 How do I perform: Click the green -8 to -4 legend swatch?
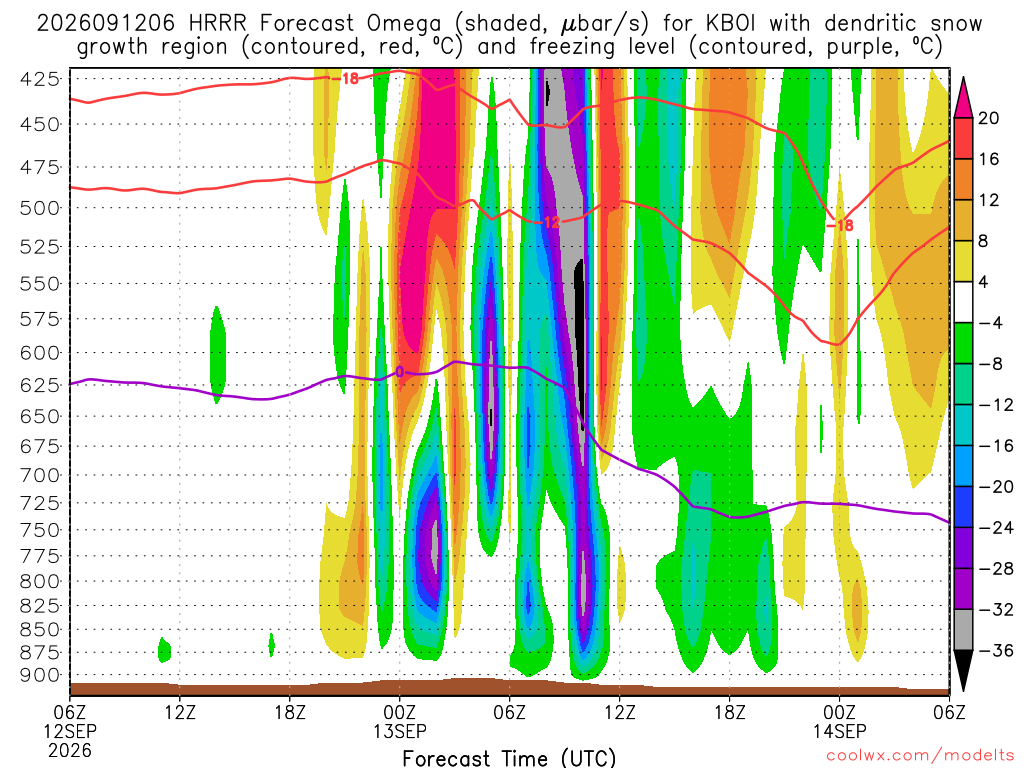click(x=963, y=343)
